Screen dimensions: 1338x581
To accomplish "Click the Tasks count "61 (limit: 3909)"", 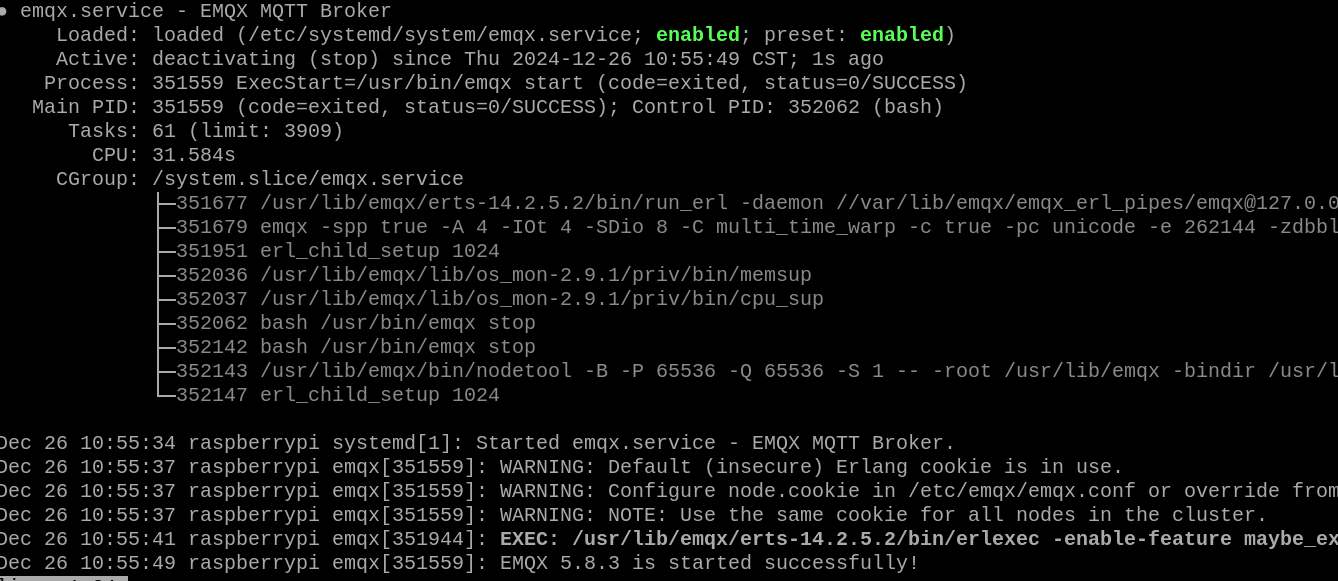I will tap(247, 131).
